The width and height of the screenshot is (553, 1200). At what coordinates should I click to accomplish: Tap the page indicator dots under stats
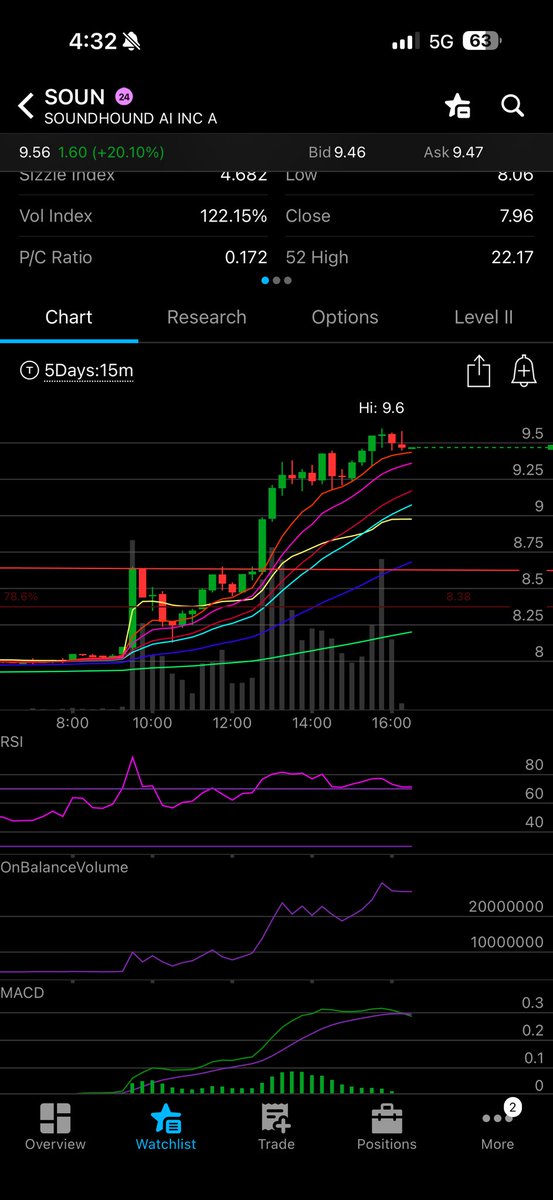tap(276, 281)
